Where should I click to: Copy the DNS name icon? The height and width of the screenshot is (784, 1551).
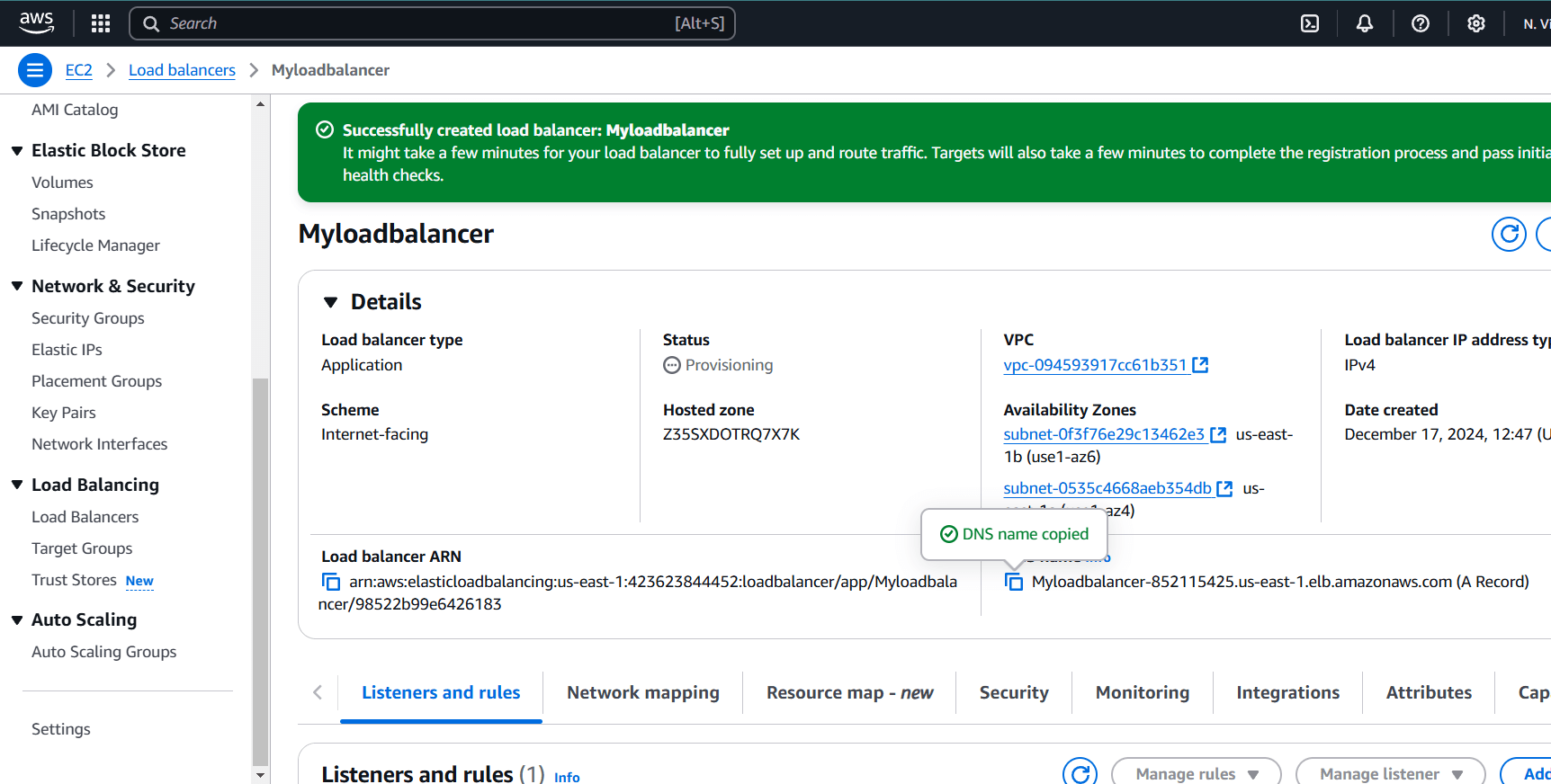coord(1014,582)
